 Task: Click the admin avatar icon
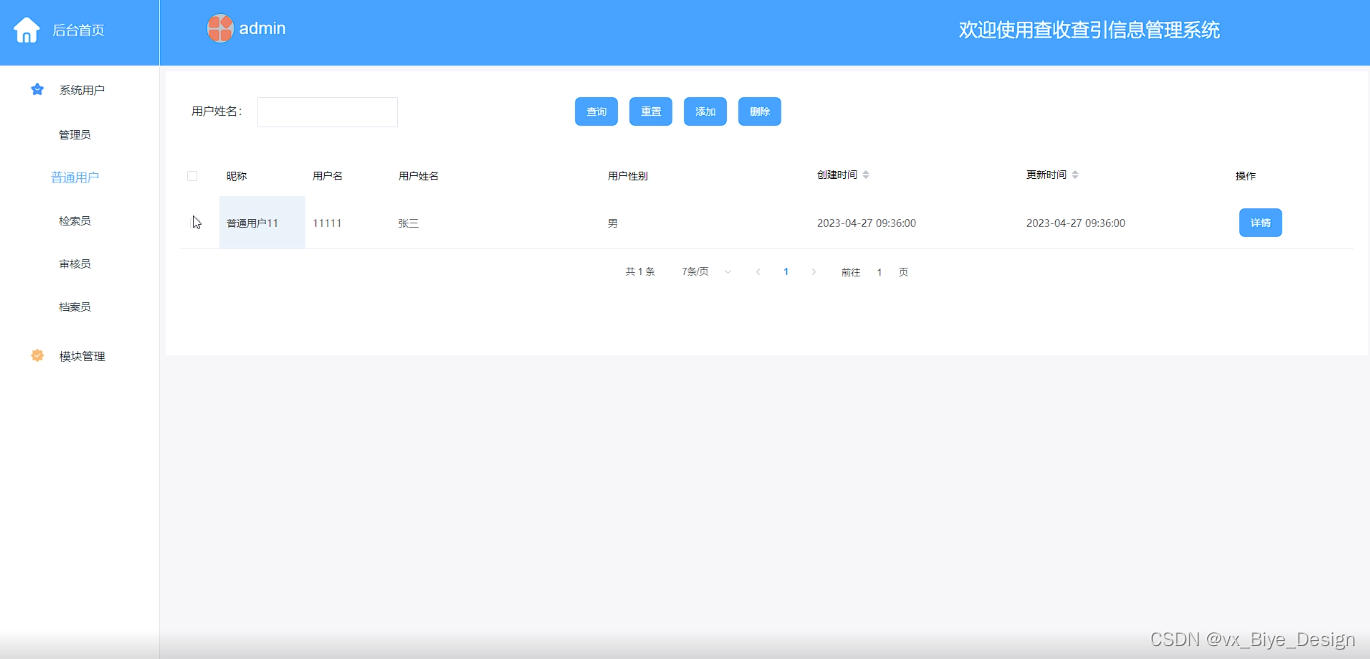pos(220,29)
